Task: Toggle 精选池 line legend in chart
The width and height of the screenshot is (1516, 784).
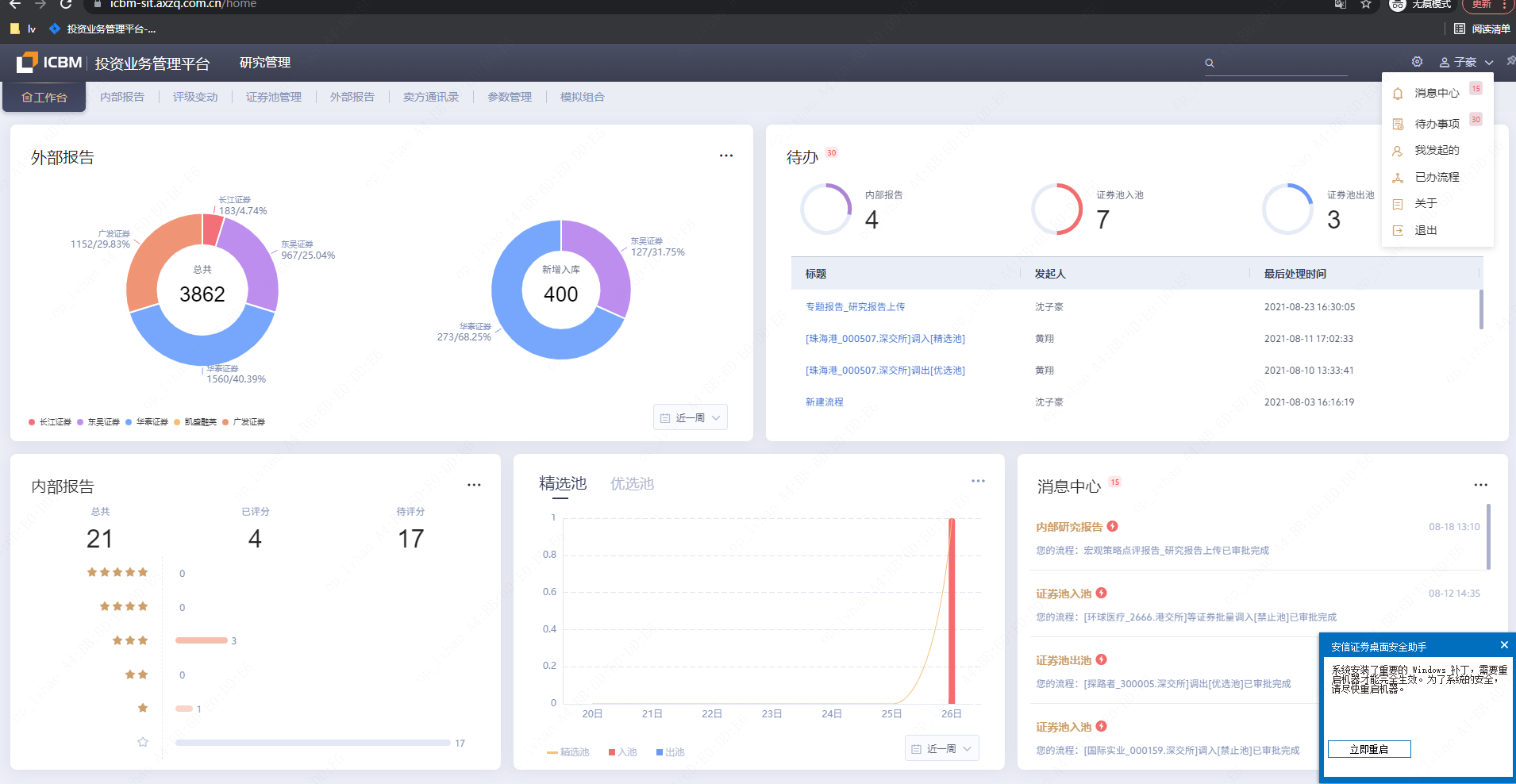Action: [568, 752]
